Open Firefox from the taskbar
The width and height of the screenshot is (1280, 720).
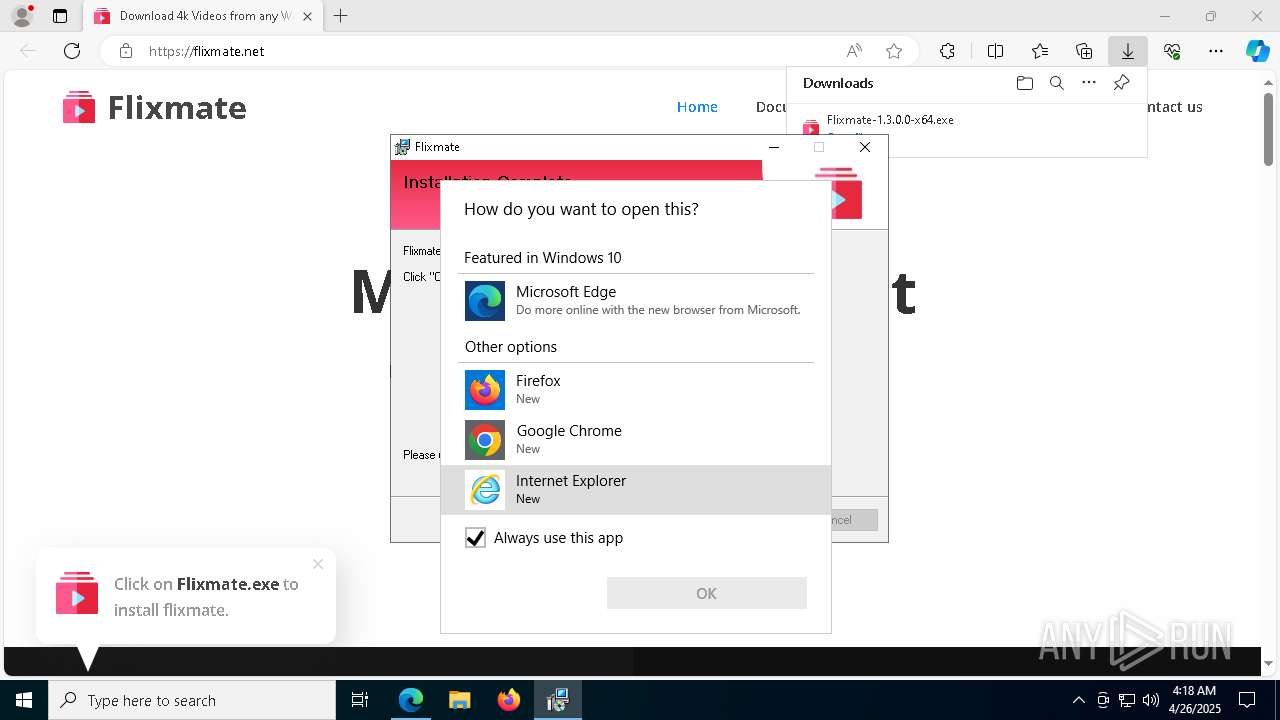click(x=509, y=700)
